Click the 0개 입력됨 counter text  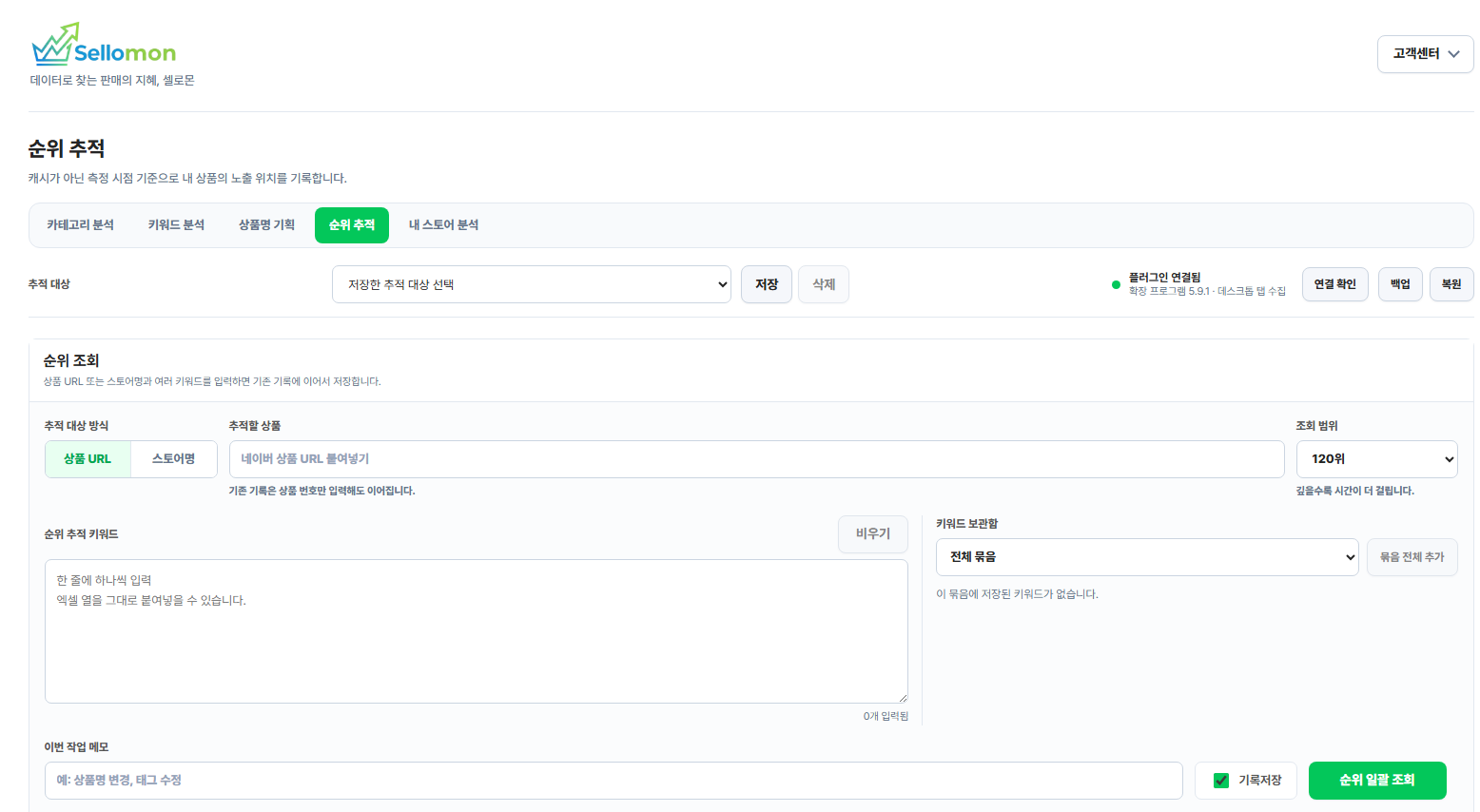(886, 716)
